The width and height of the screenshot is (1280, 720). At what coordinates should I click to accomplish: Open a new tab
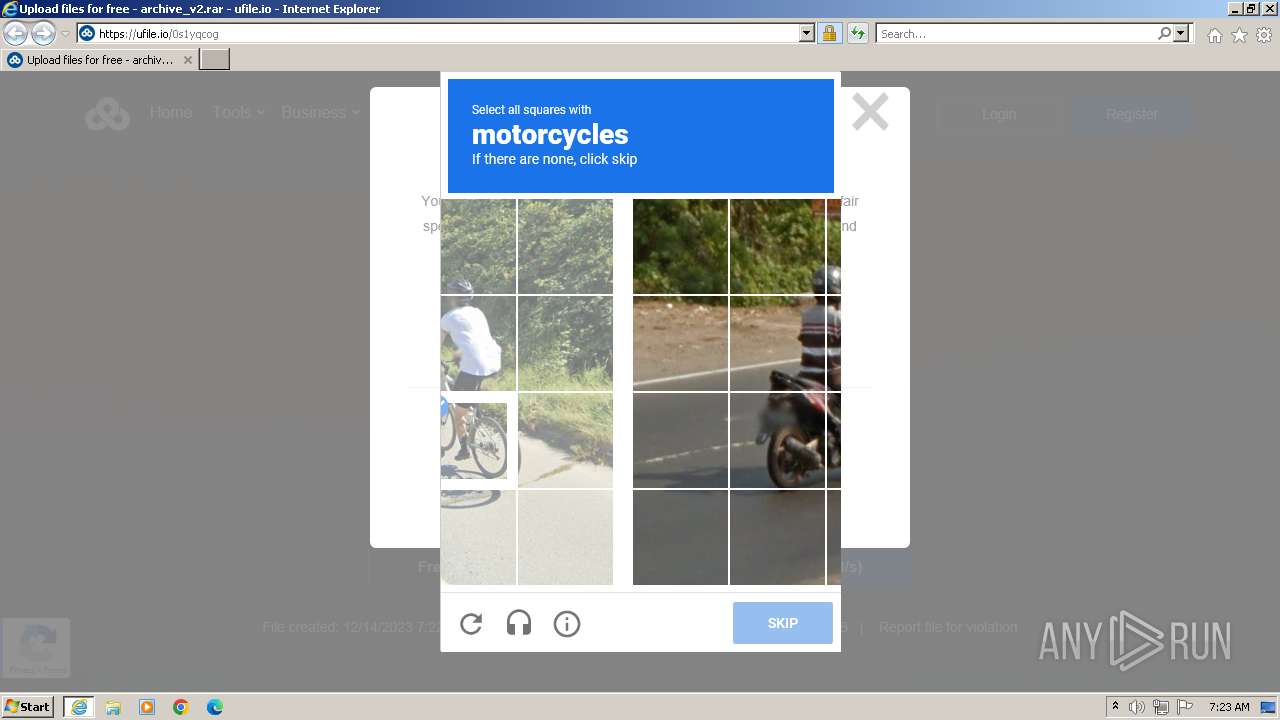click(x=215, y=60)
